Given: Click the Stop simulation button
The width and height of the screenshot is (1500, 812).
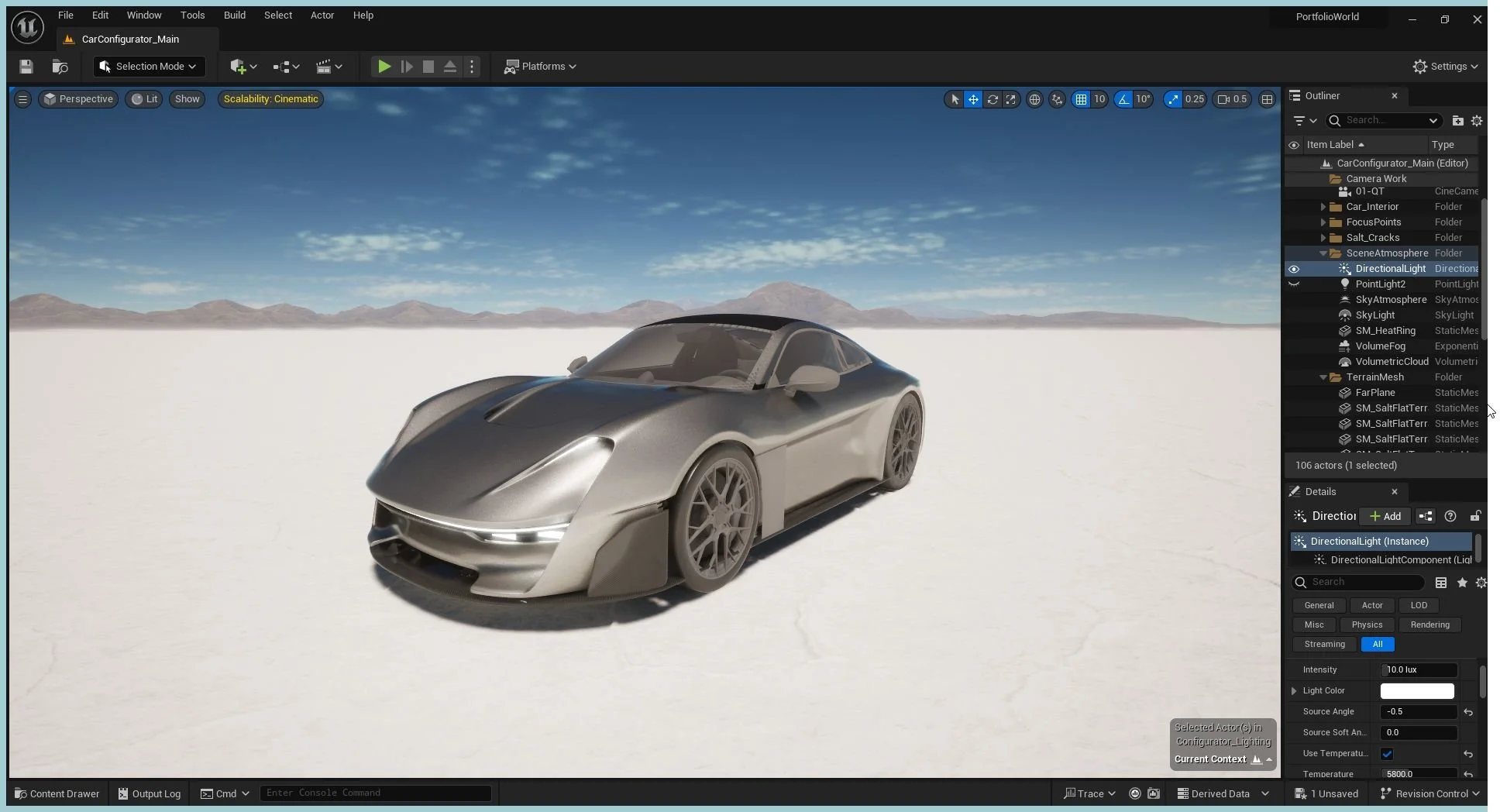Looking at the screenshot, I should 428,67.
